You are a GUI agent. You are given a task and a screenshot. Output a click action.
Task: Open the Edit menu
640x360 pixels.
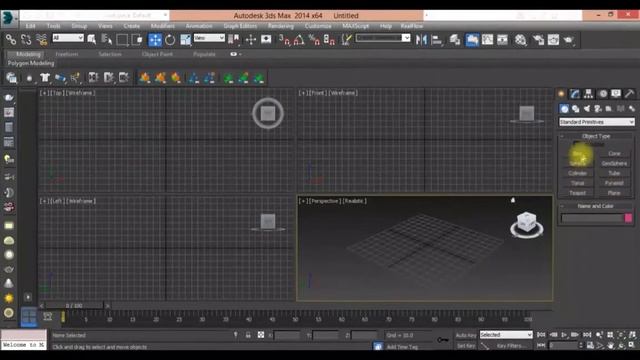30,26
